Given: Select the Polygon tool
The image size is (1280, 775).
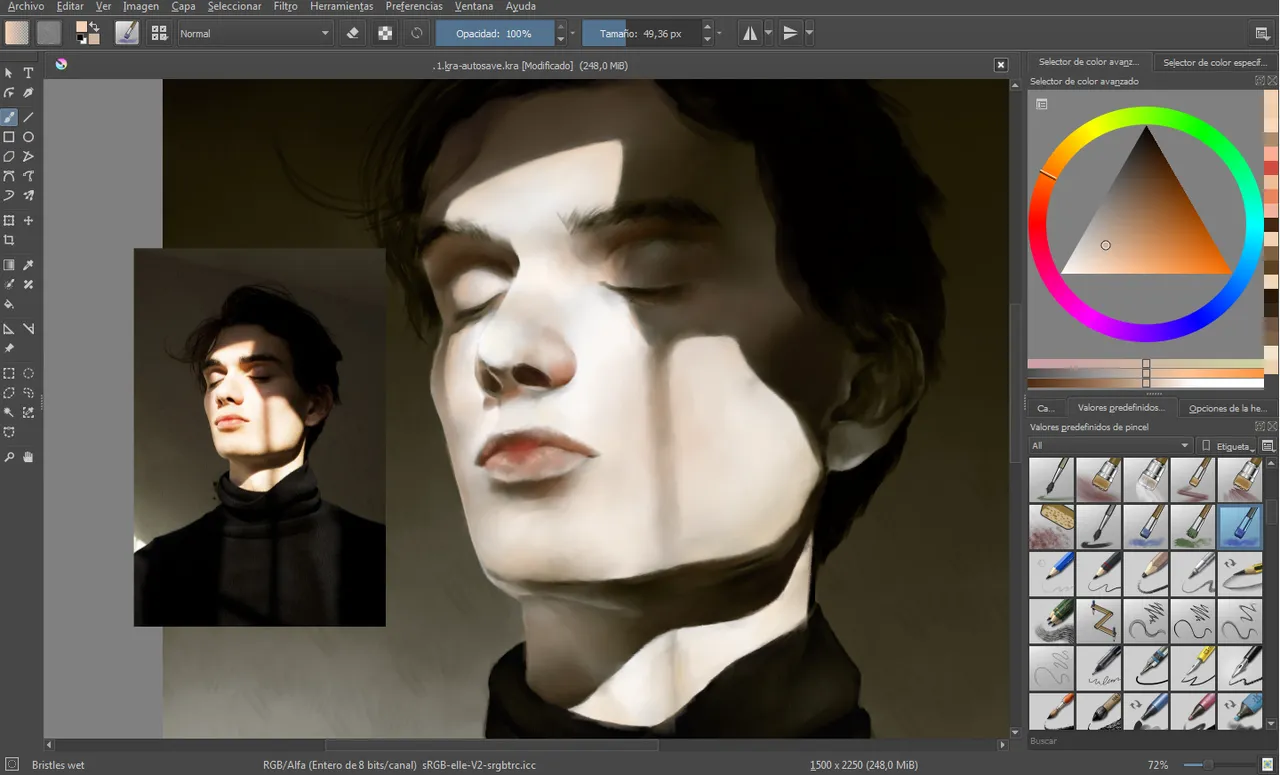Looking at the screenshot, I should pos(9,157).
